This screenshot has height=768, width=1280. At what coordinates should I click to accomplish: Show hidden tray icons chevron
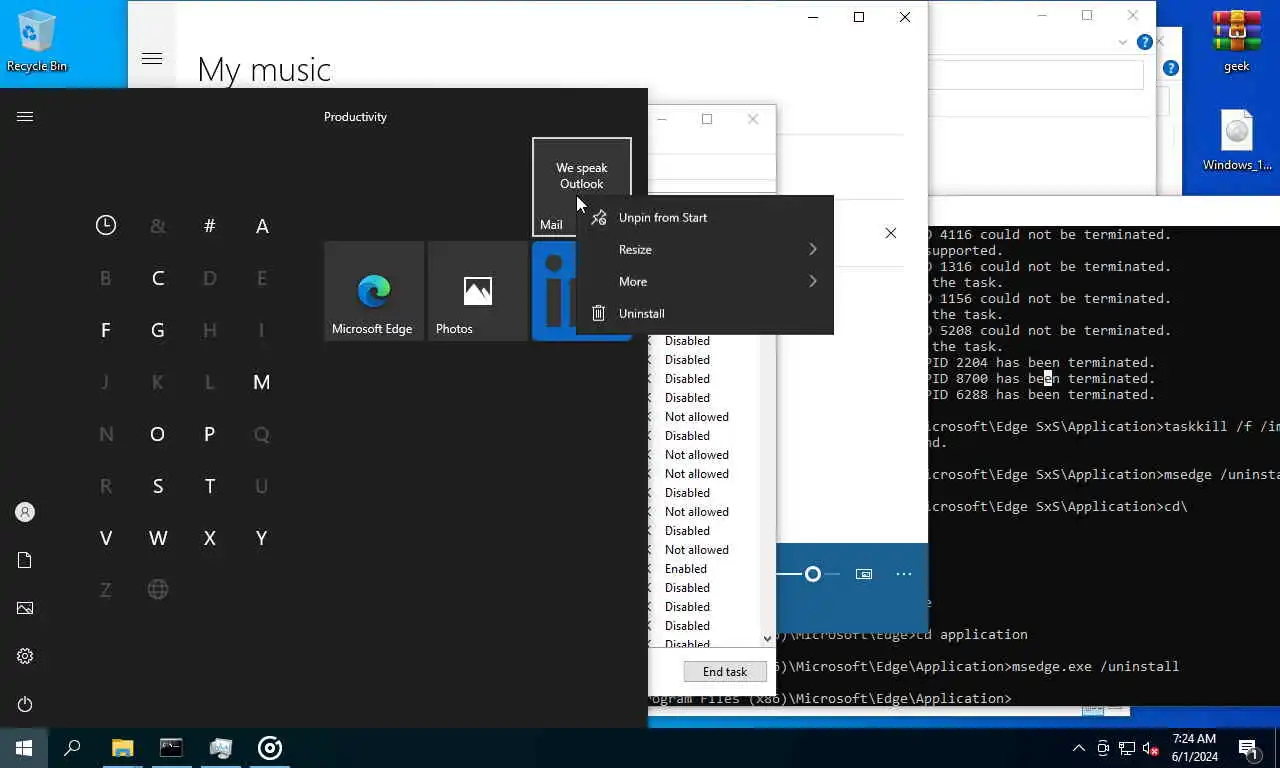coord(1078,748)
